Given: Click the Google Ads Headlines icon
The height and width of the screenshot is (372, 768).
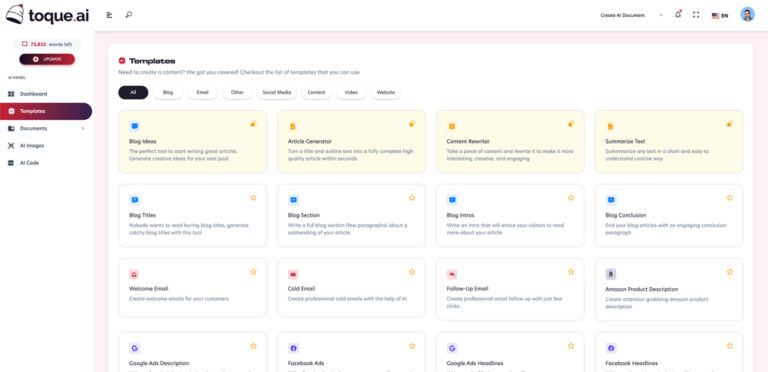Looking at the screenshot, I should (452, 349).
